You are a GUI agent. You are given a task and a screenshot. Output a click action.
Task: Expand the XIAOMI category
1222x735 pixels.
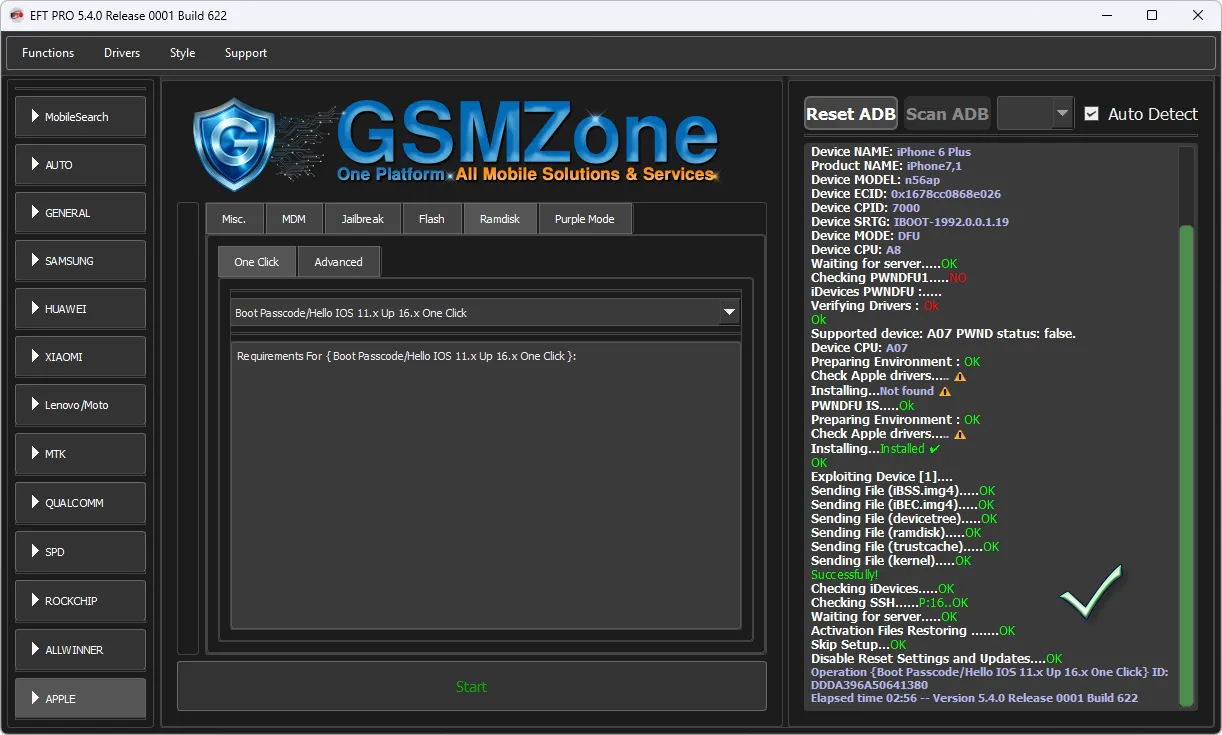click(80, 357)
